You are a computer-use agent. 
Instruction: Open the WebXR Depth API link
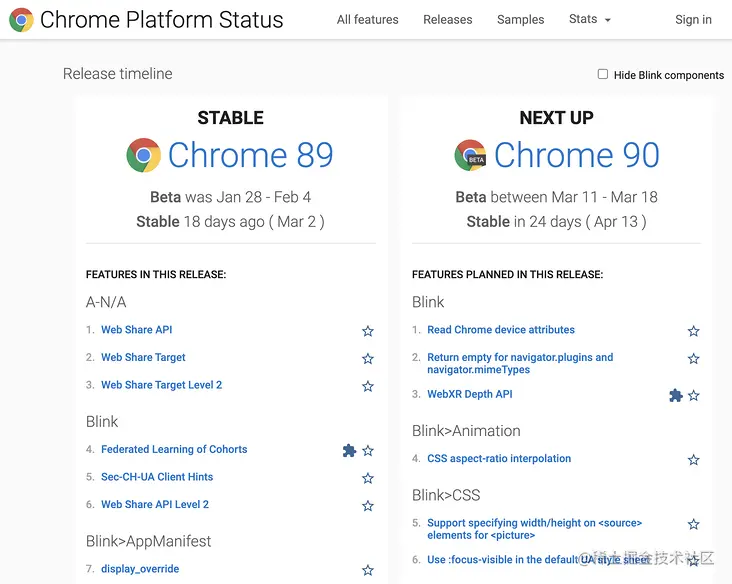click(x=469, y=394)
